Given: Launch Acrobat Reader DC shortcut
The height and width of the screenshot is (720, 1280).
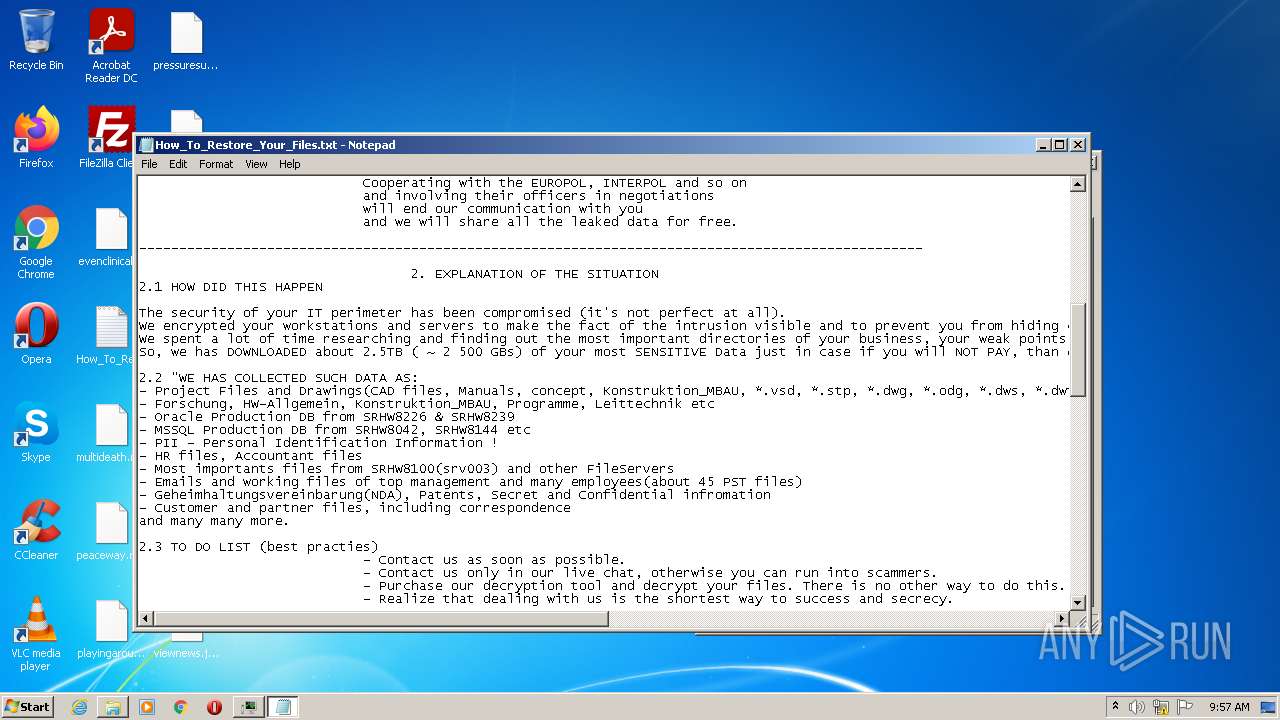Looking at the screenshot, I should click(x=111, y=46).
